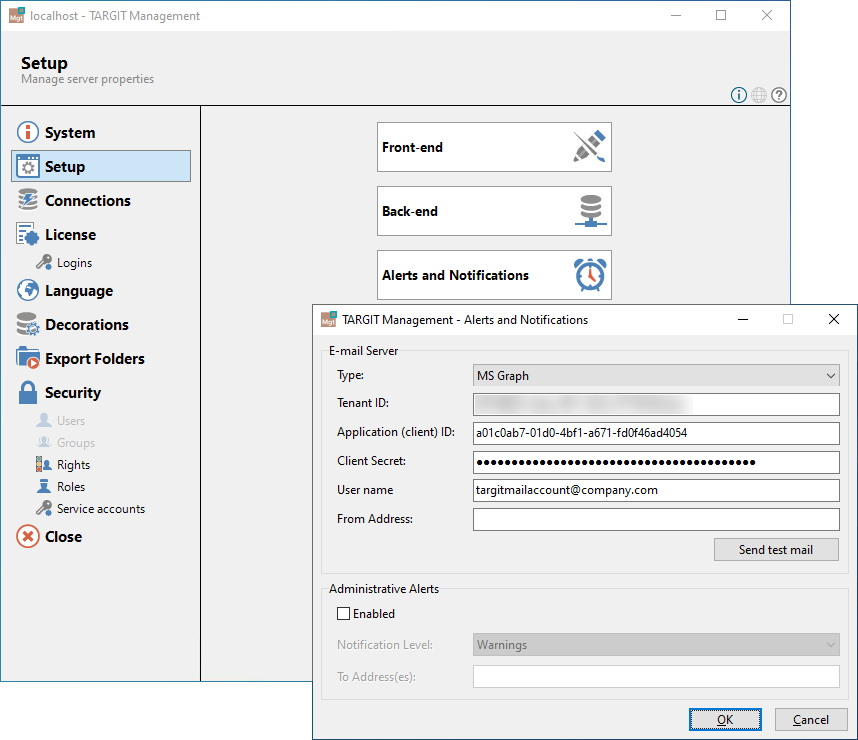Open Decorations in the sidebar
858x740 pixels.
point(87,325)
